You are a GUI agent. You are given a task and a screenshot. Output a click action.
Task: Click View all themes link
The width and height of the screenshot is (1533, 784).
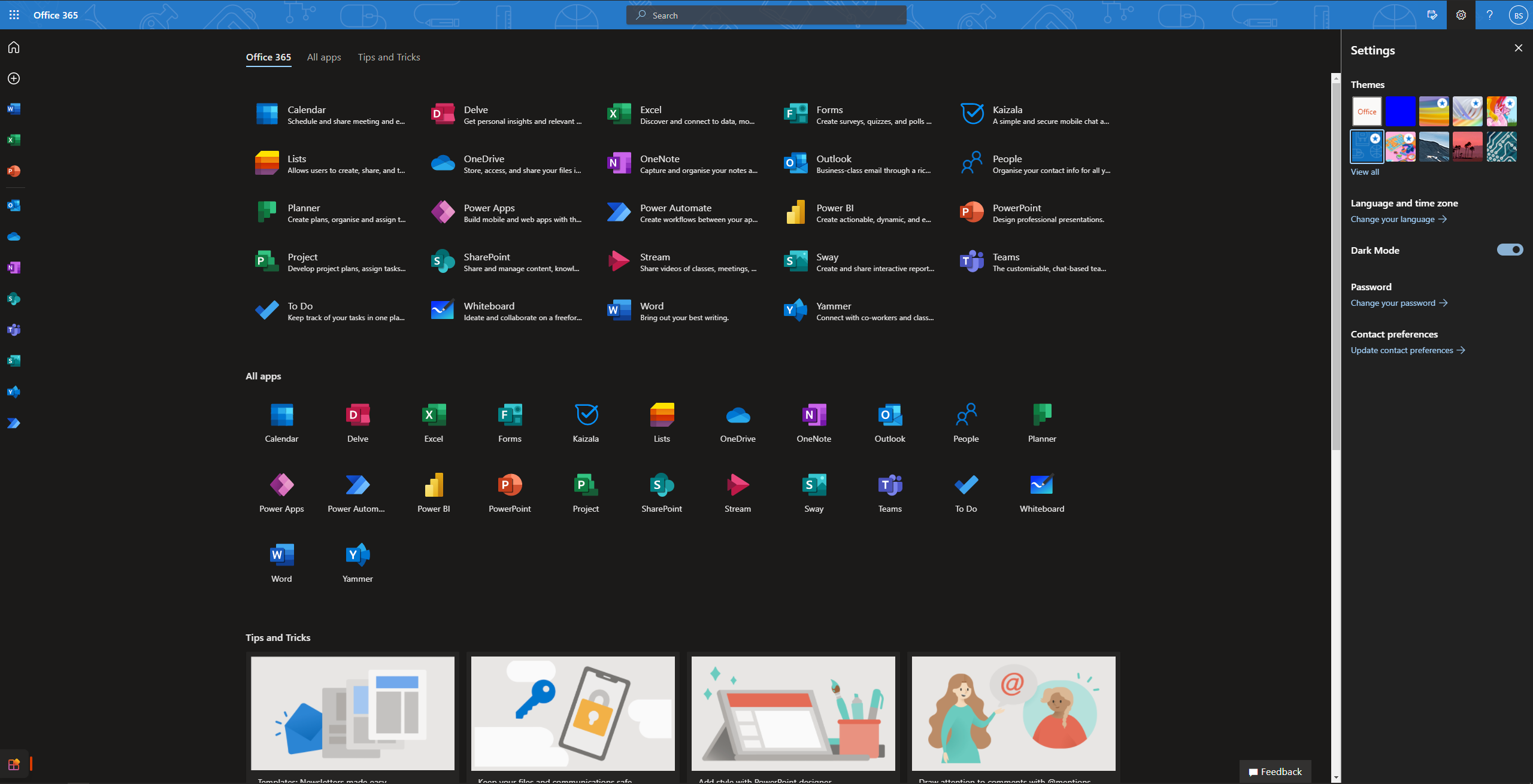1365,172
